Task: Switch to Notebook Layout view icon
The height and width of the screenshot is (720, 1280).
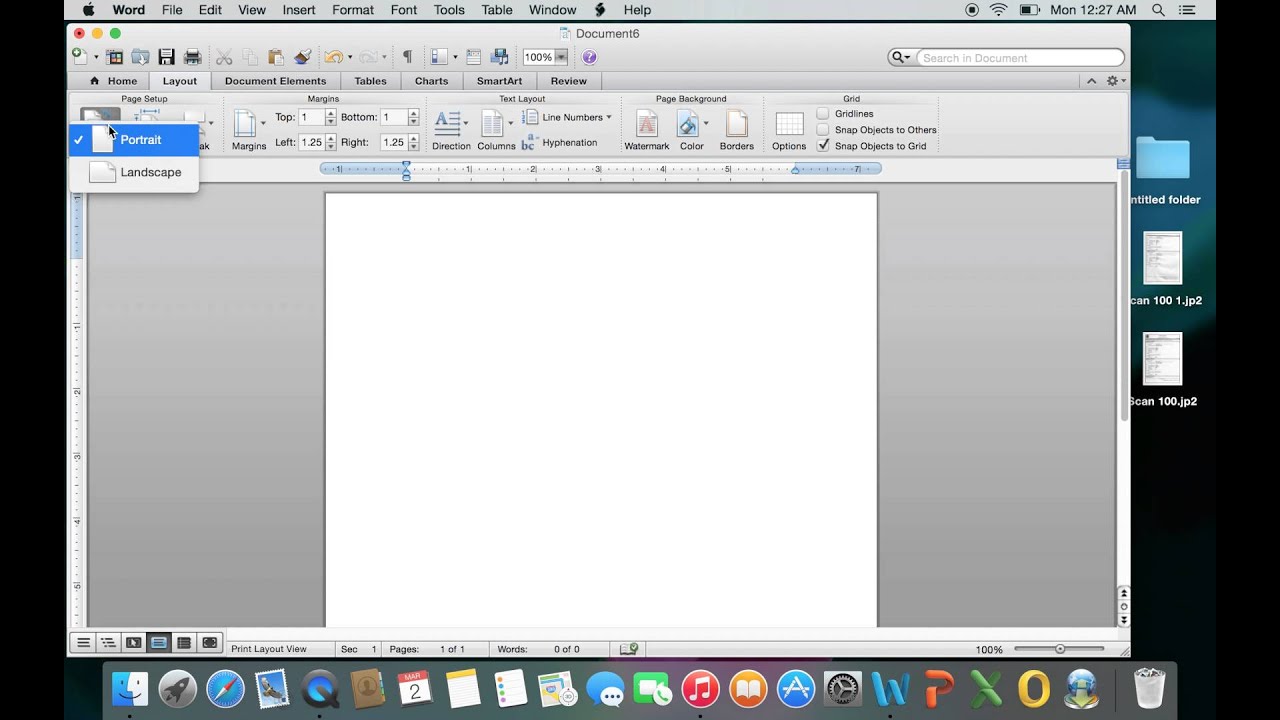Action: 184,643
